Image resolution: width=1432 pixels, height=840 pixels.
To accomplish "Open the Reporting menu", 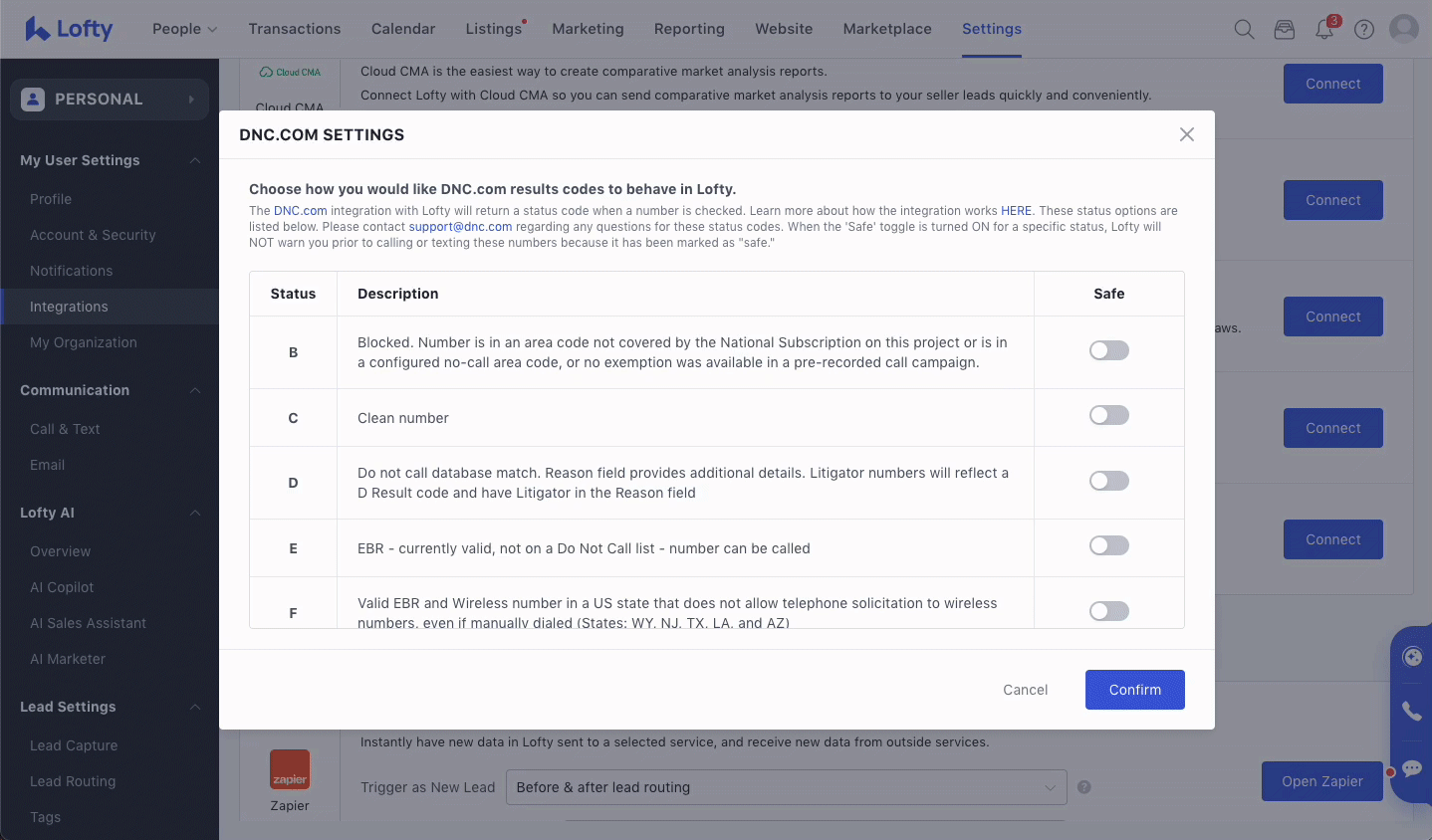I will [689, 29].
